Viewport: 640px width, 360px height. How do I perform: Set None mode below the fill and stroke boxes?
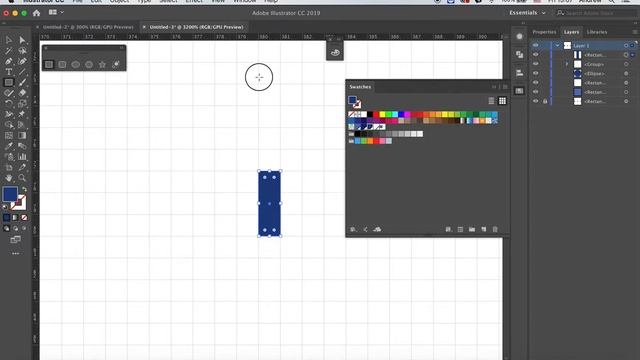pos(24,218)
